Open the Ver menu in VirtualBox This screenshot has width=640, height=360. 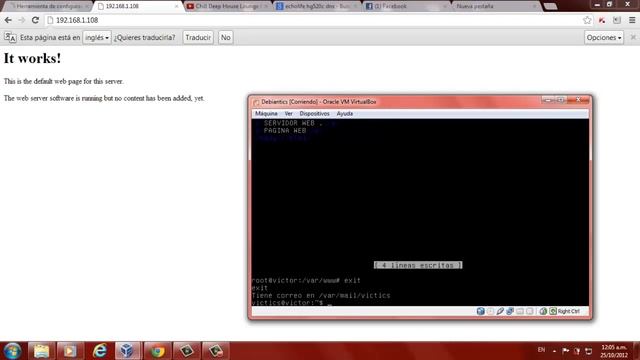pyautogui.click(x=289, y=113)
